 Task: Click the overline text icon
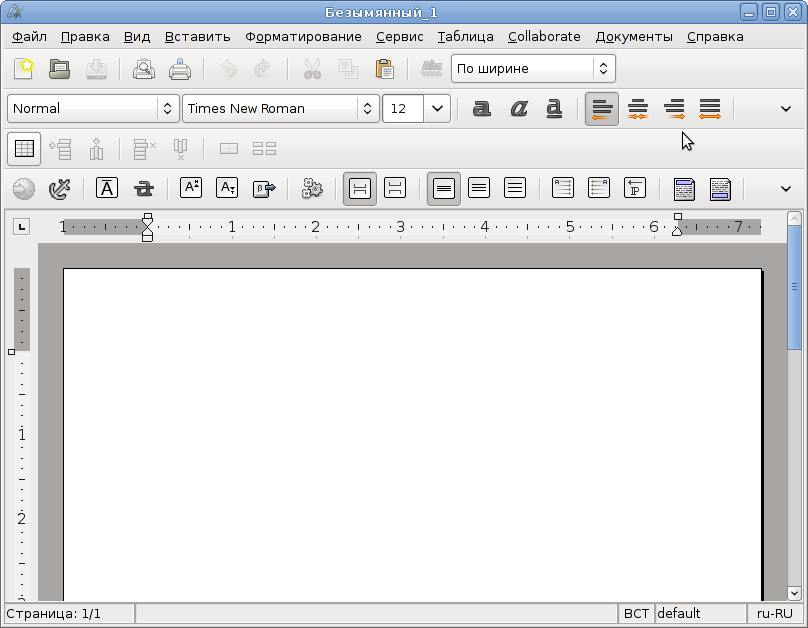[107, 188]
